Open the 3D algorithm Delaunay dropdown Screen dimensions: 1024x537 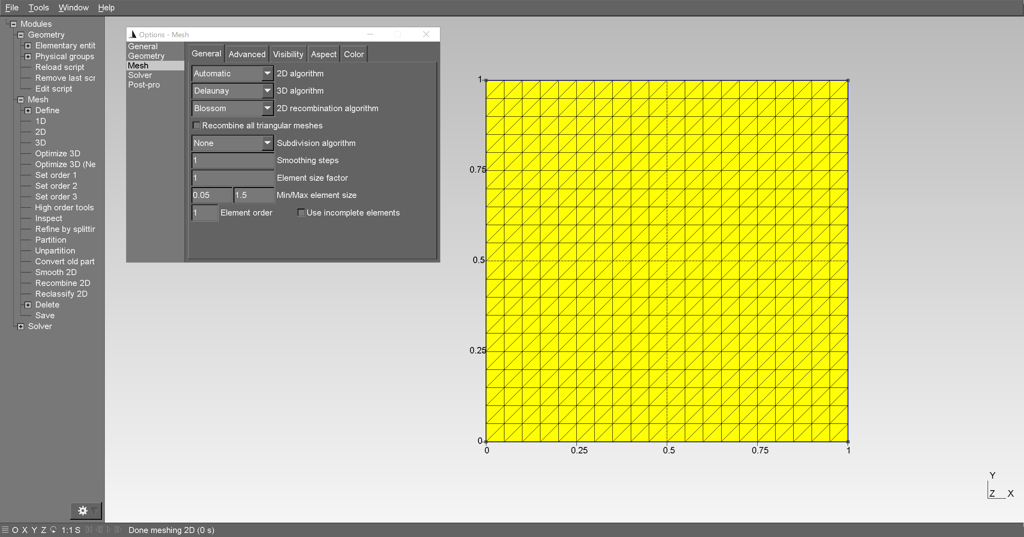click(x=232, y=91)
